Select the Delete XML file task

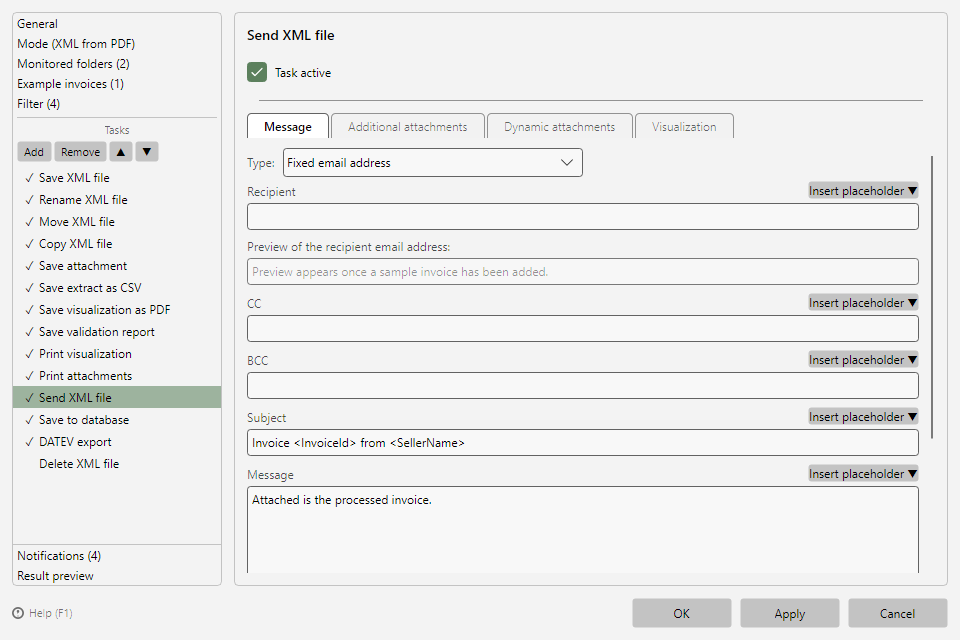coord(117,464)
